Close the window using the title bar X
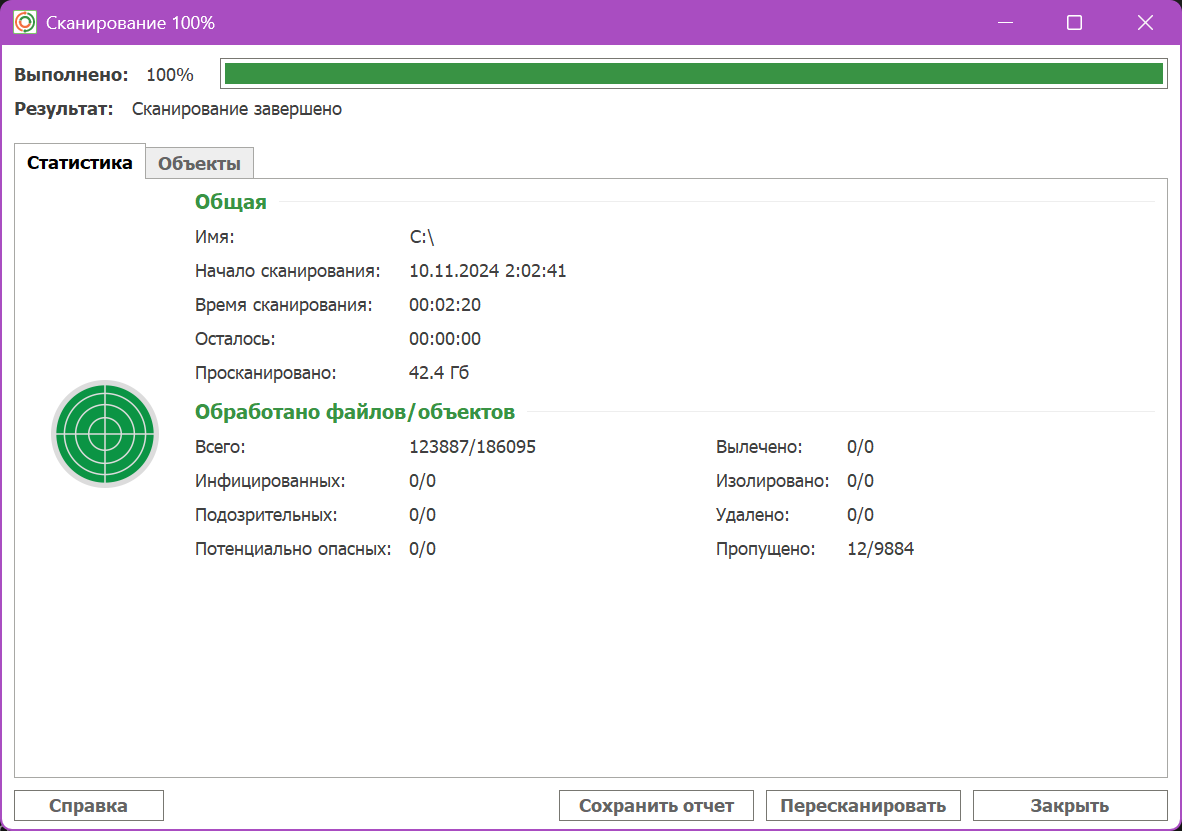This screenshot has width=1182, height=831. [1143, 22]
